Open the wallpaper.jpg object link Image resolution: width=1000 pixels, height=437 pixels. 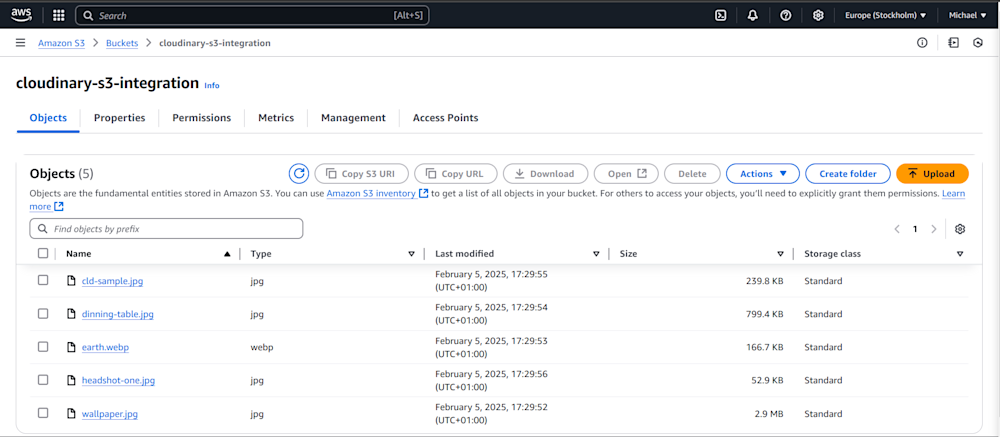110,413
